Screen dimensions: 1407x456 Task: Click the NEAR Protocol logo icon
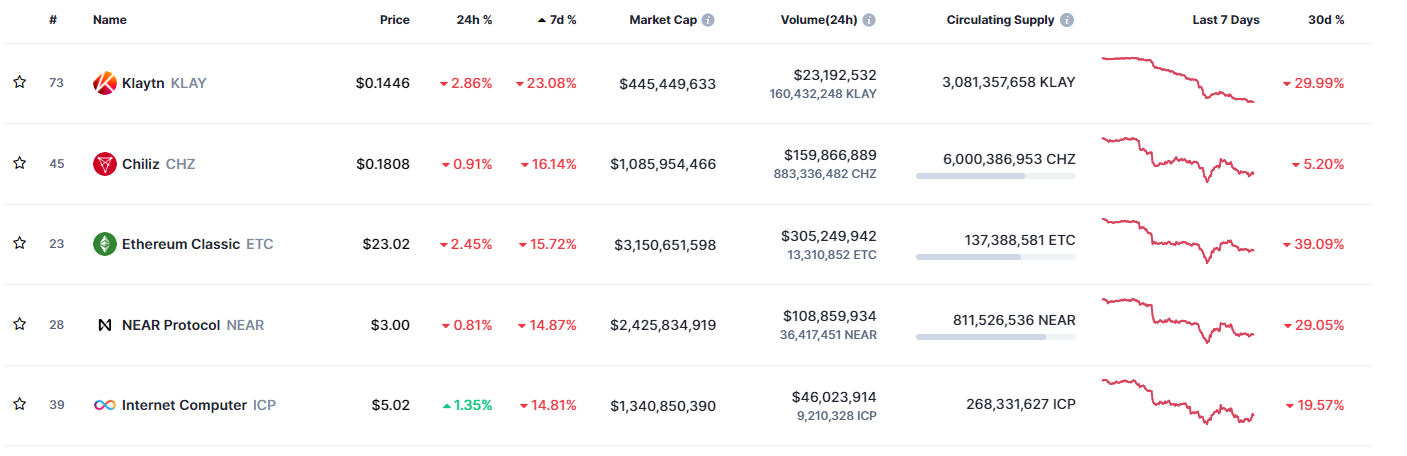105,325
